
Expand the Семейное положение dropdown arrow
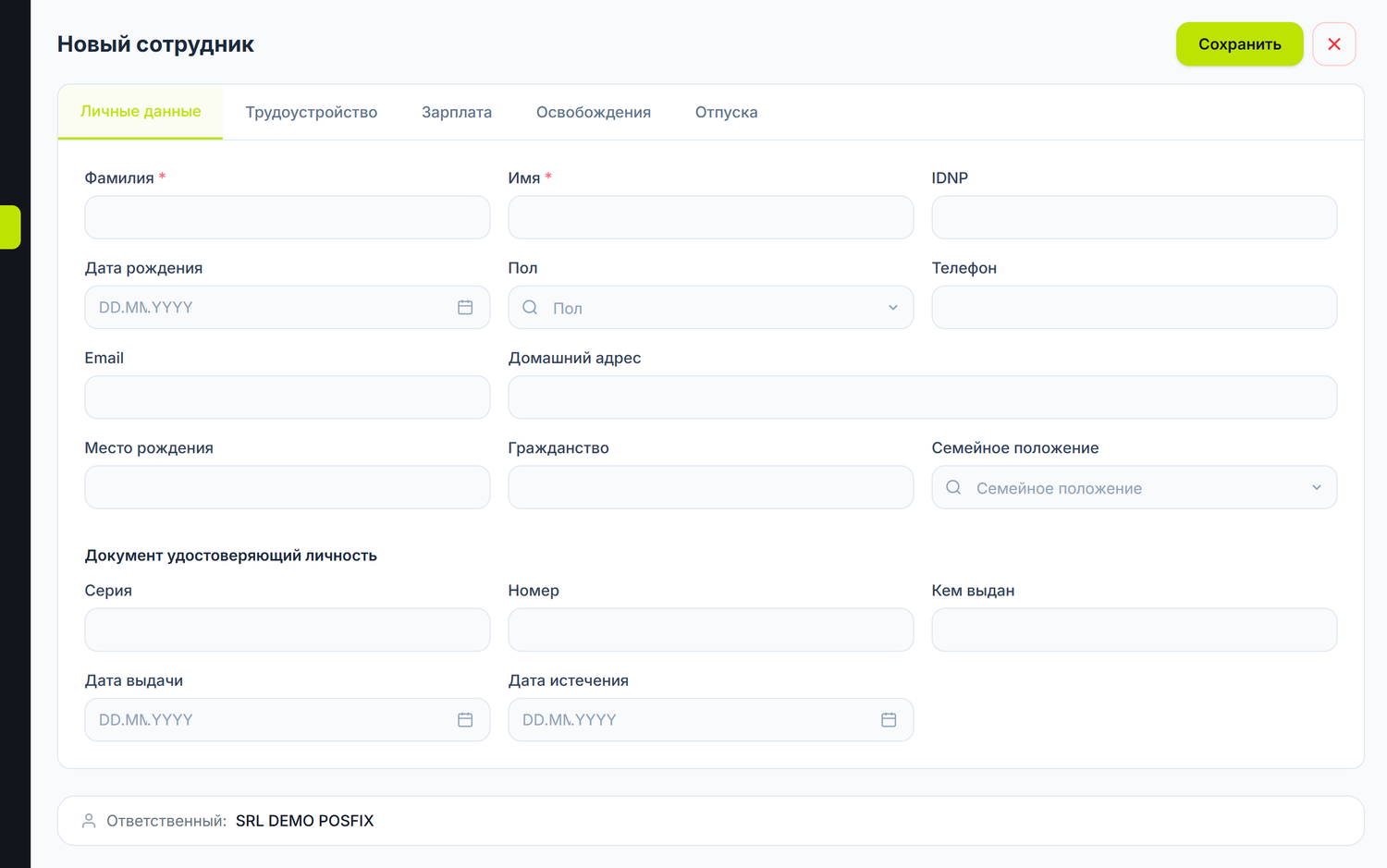1317,487
